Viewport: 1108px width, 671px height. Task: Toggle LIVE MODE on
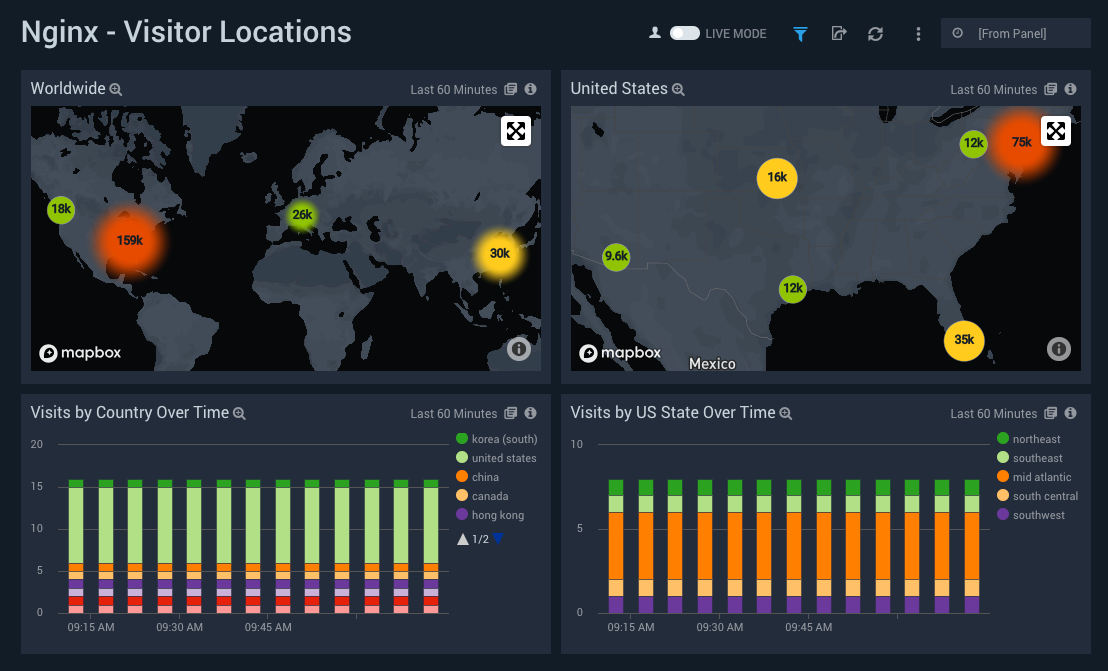(x=685, y=33)
